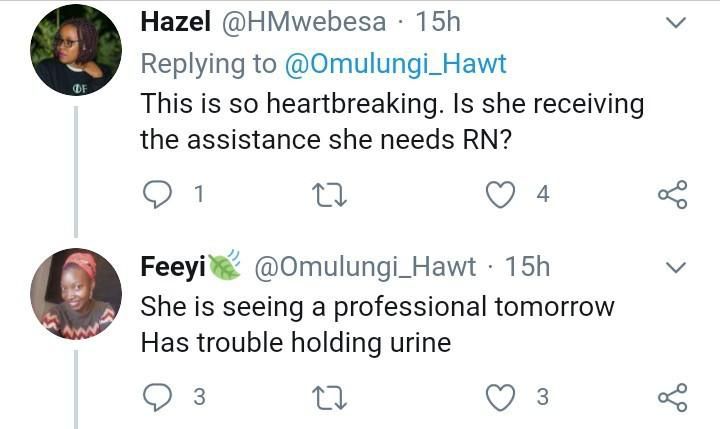
Task: Share Hazel's tweet
Action: pyautogui.click(x=673, y=194)
